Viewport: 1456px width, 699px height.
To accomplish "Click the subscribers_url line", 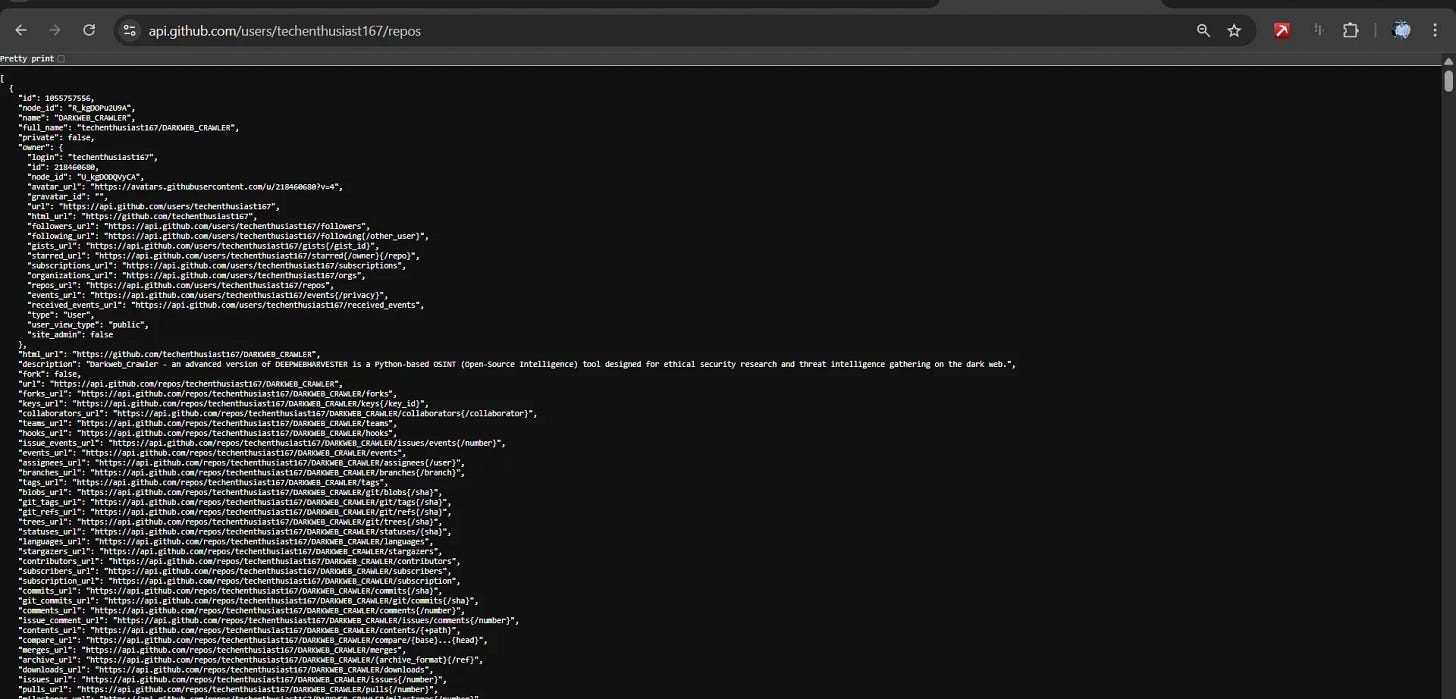I will point(234,571).
